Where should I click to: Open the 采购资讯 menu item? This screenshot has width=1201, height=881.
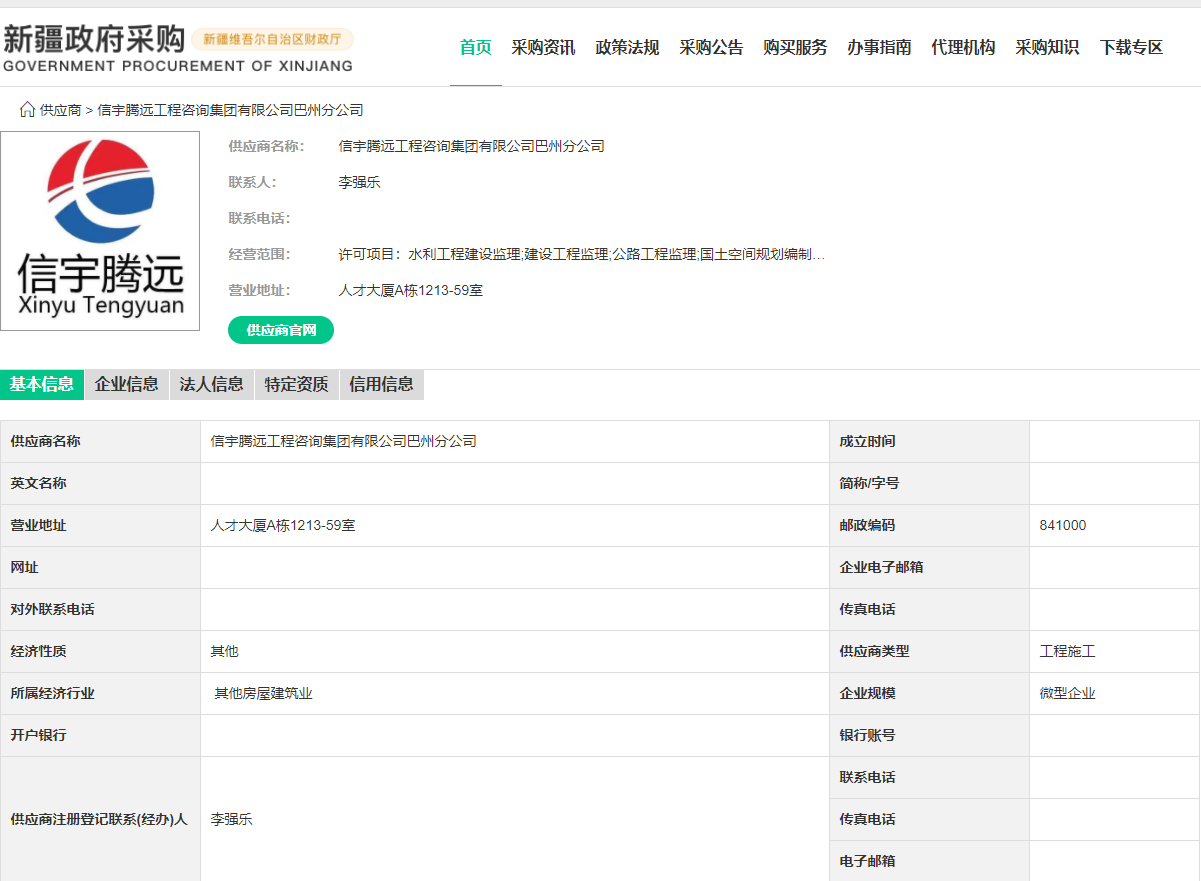click(543, 47)
